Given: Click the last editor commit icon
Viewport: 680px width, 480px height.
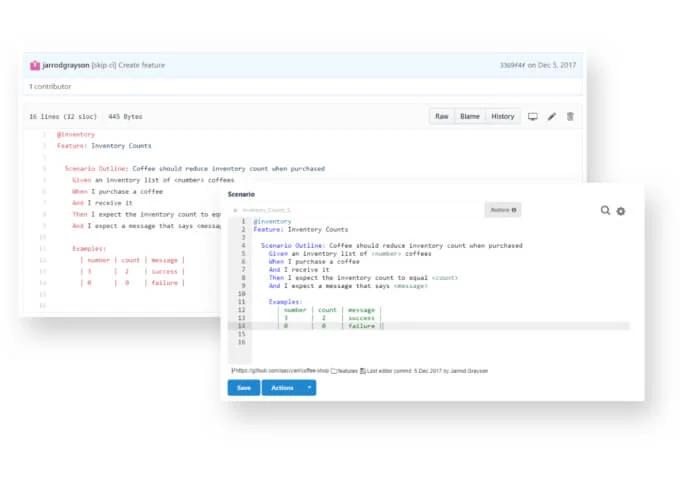Looking at the screenshot, I should [x=363, y=370].
